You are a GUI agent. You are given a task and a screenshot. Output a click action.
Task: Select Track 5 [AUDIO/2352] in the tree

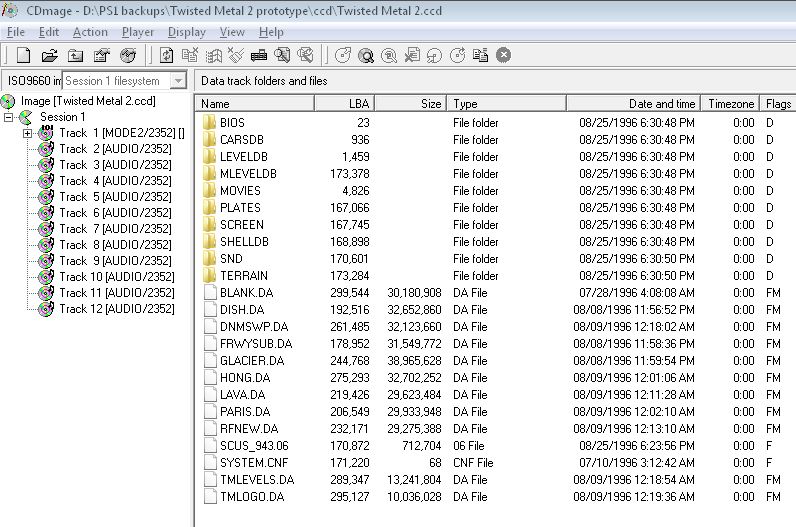coord(115,197)
